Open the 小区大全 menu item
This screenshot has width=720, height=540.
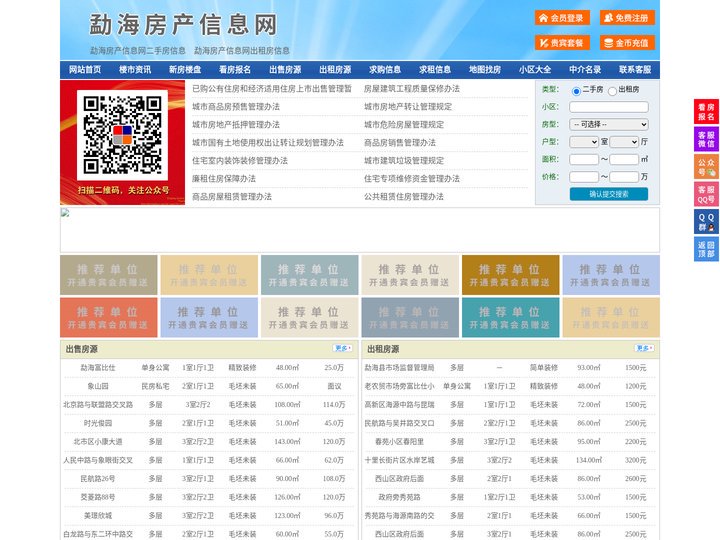click(535, 70)
